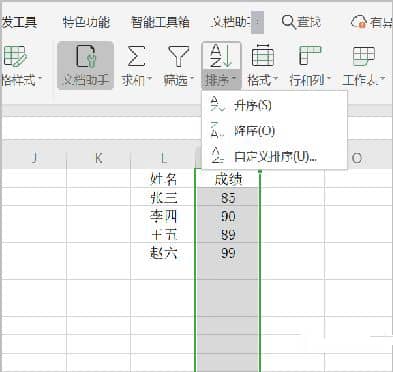Click the table style icon at left
Image resolution: width=393 pixels, height=372 pixels.
(x=15, y=57)
